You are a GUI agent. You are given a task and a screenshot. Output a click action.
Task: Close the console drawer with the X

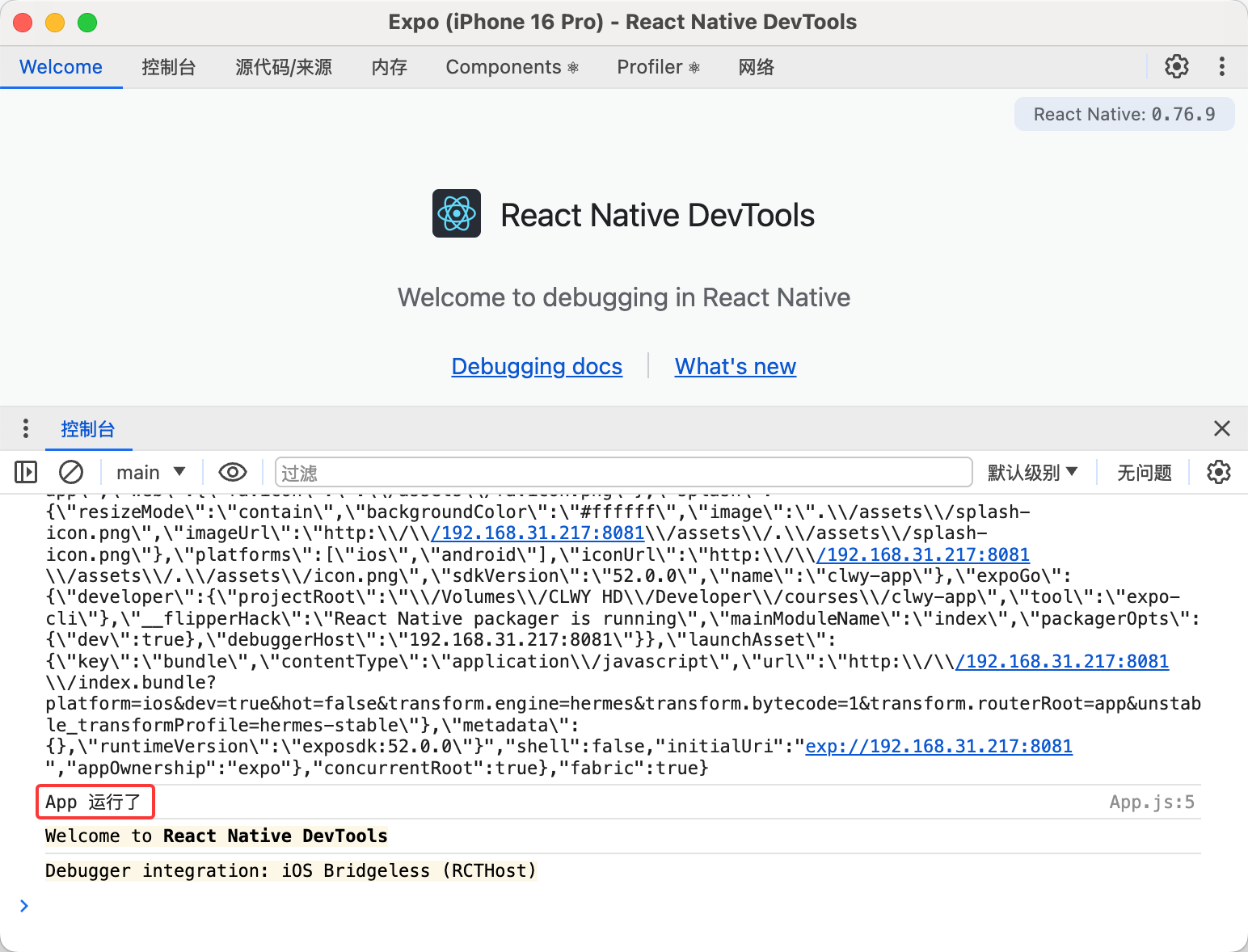tap(1221, 428)
